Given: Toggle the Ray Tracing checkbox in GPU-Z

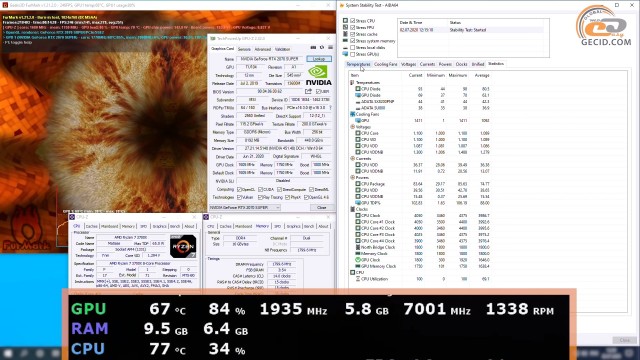Looking at the screenshot, I should click(260, 197).
